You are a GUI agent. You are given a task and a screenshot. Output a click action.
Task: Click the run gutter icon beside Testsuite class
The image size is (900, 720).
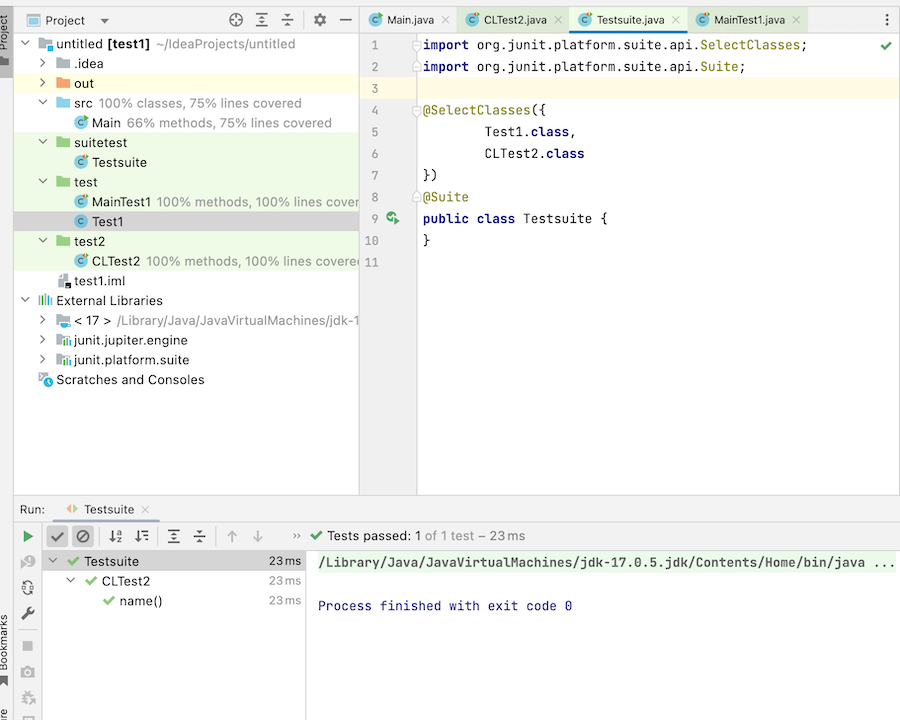point(393,218)
